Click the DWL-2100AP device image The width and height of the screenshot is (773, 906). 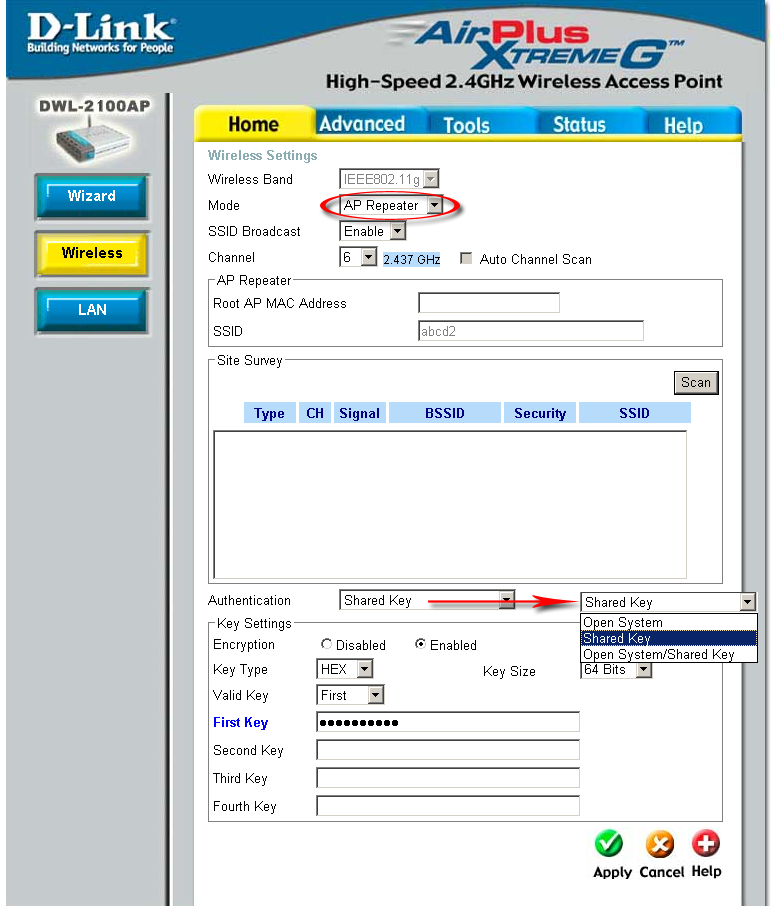[x=92, y=139]
